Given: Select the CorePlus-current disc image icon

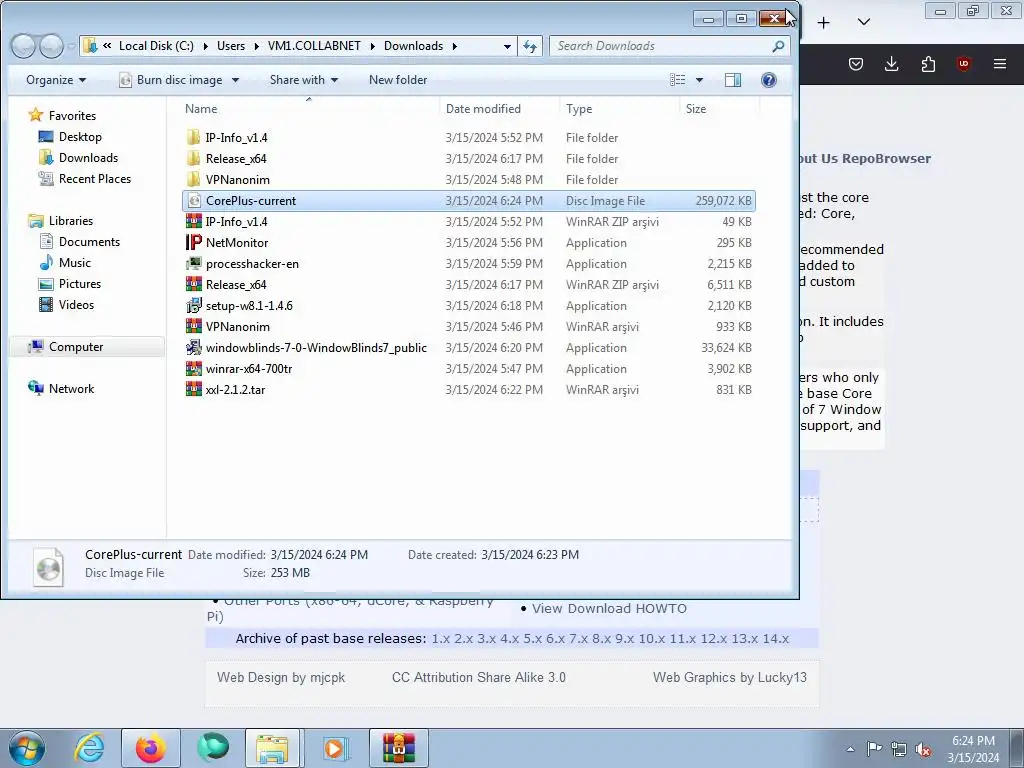Looking at the screenshot, I should coord(193,200).
